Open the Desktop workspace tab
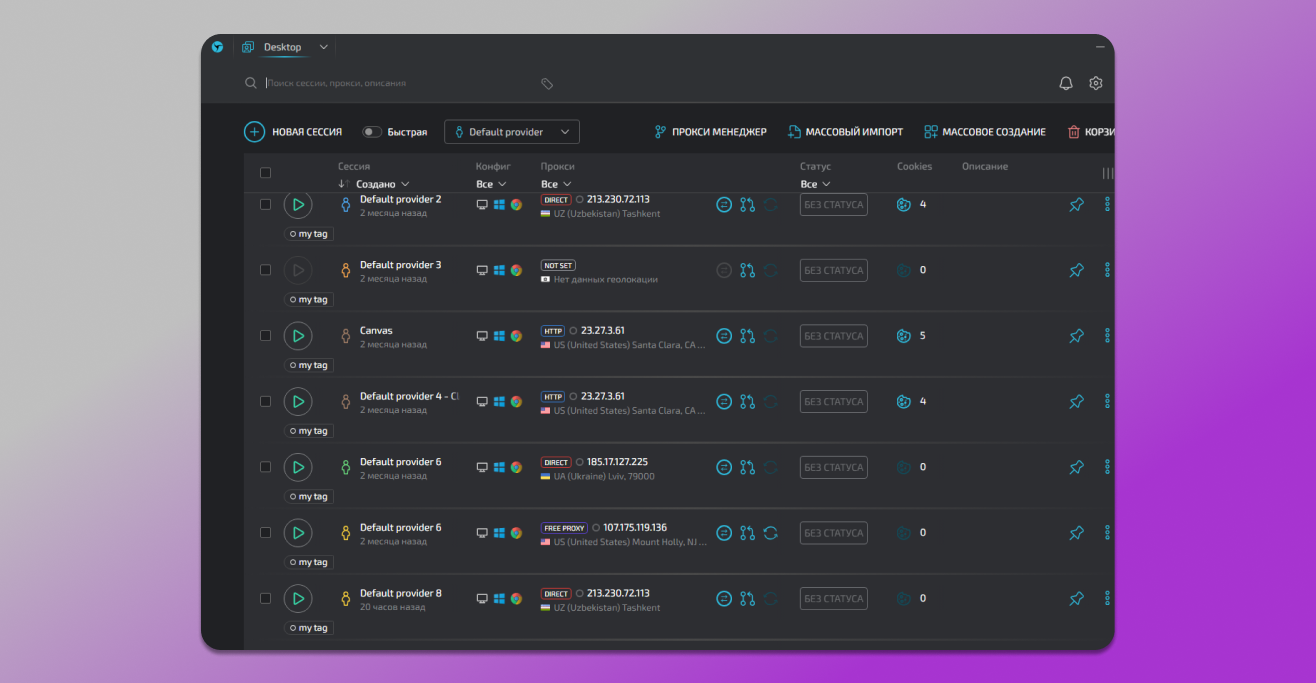Screen dimensions: 1316x683 coord(282,47)
